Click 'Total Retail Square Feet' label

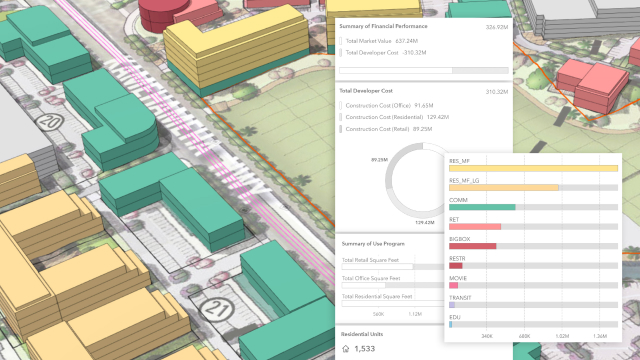pyautogui.click(x=370, y=260)
